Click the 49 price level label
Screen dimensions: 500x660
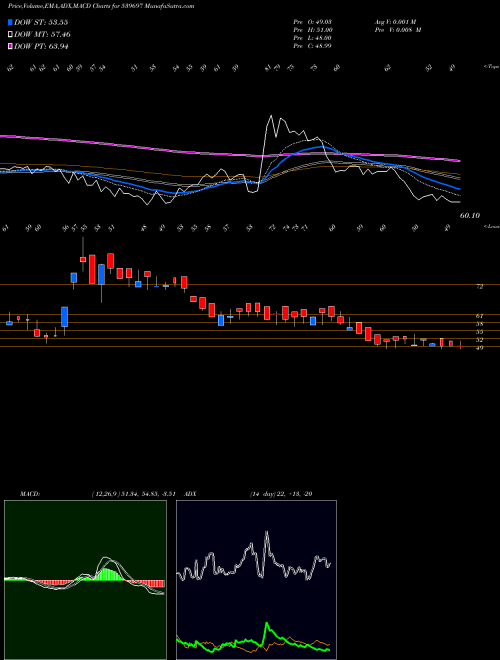[x=480, y=348]
